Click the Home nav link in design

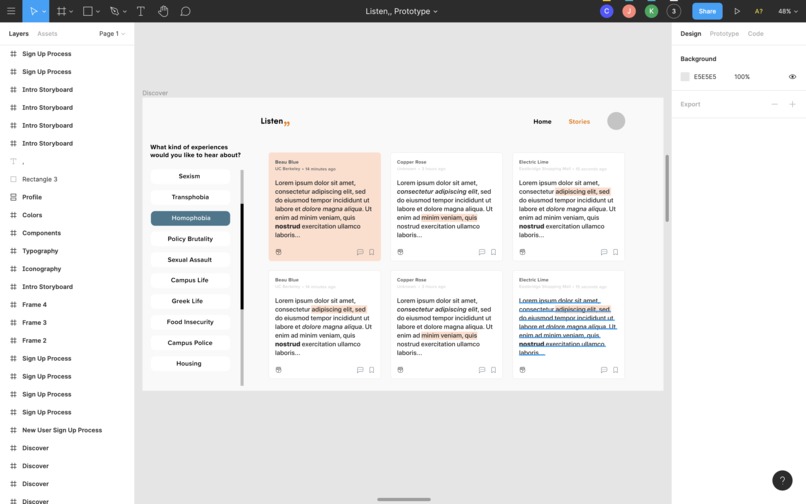point(542,122)
